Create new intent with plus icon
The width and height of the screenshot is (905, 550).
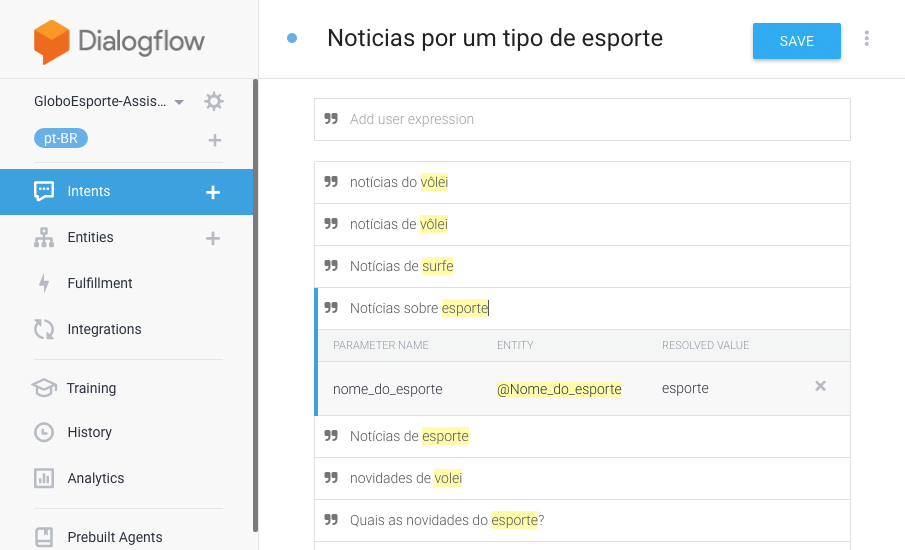pos(213,192)
